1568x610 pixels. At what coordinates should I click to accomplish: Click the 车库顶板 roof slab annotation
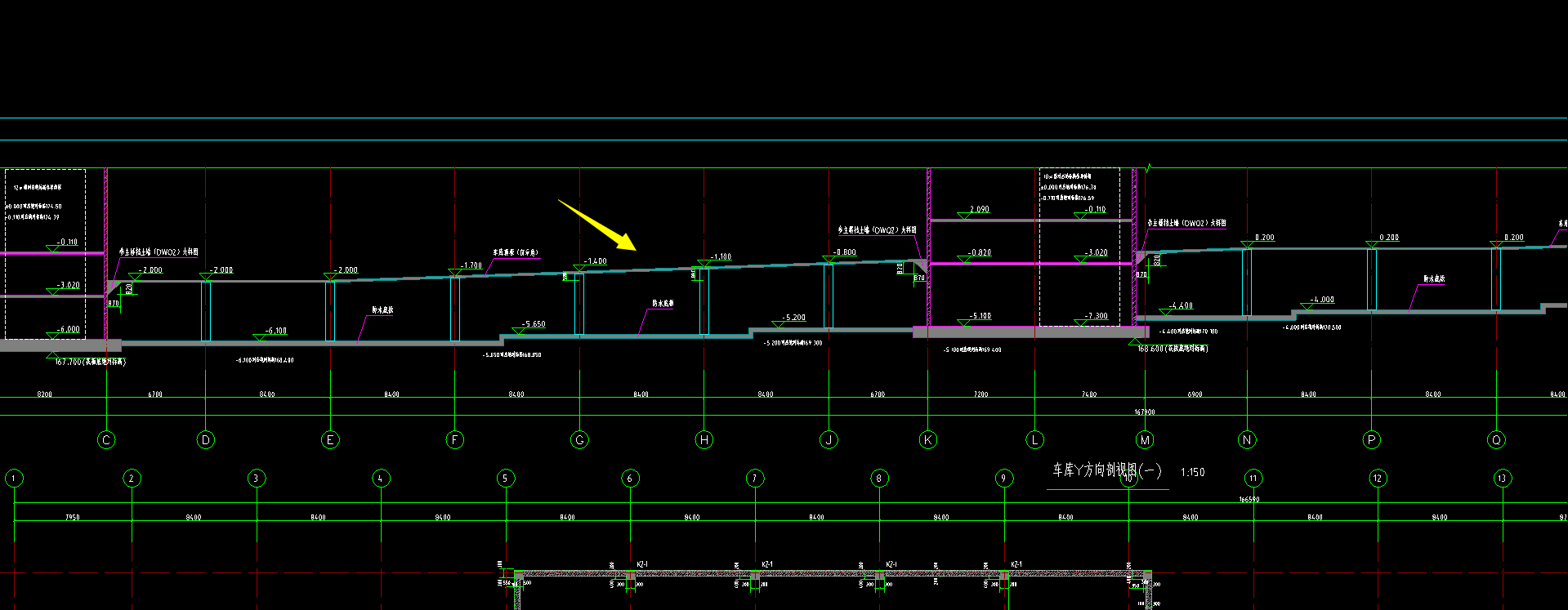click(515, 253)
